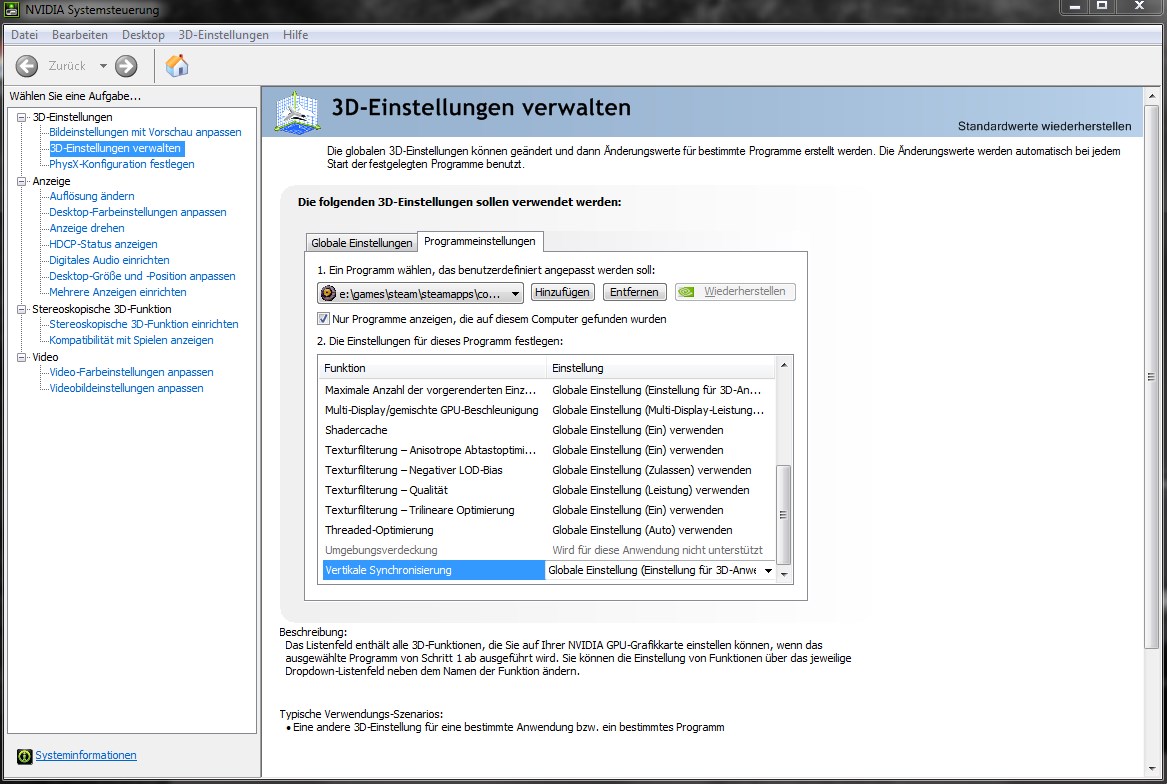Open Video-Farbeinstellungen anpassen
Viewport: 1167px width, 784px height.
tap(131, 372)
